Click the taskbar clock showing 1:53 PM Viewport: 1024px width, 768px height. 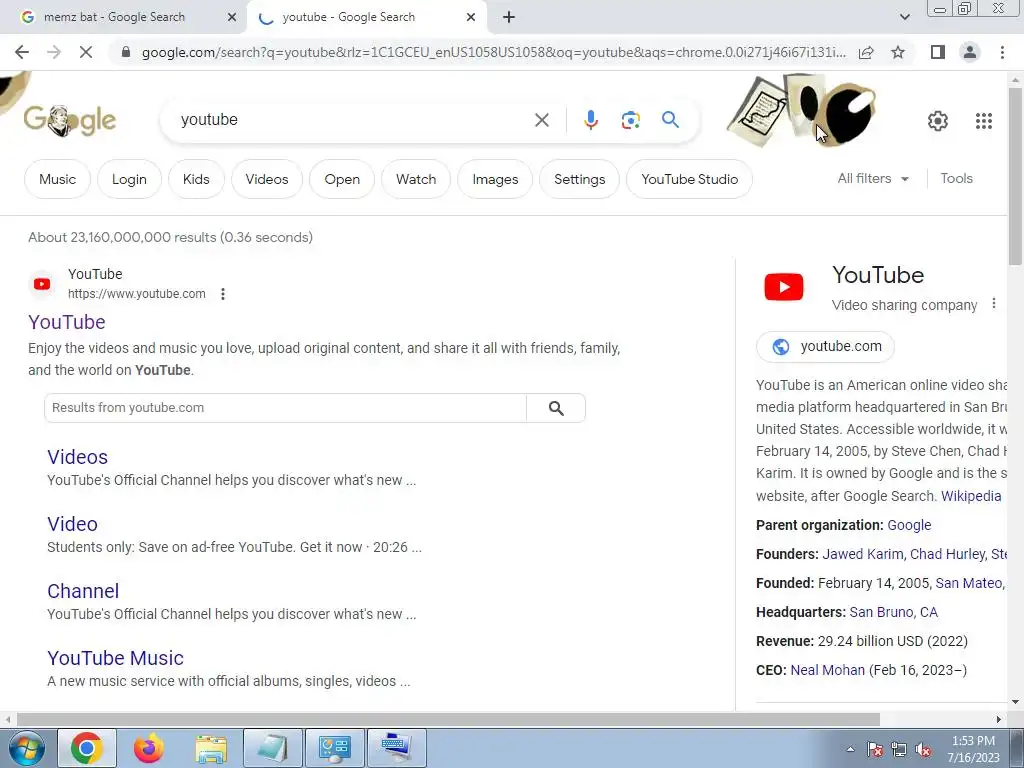973,749
